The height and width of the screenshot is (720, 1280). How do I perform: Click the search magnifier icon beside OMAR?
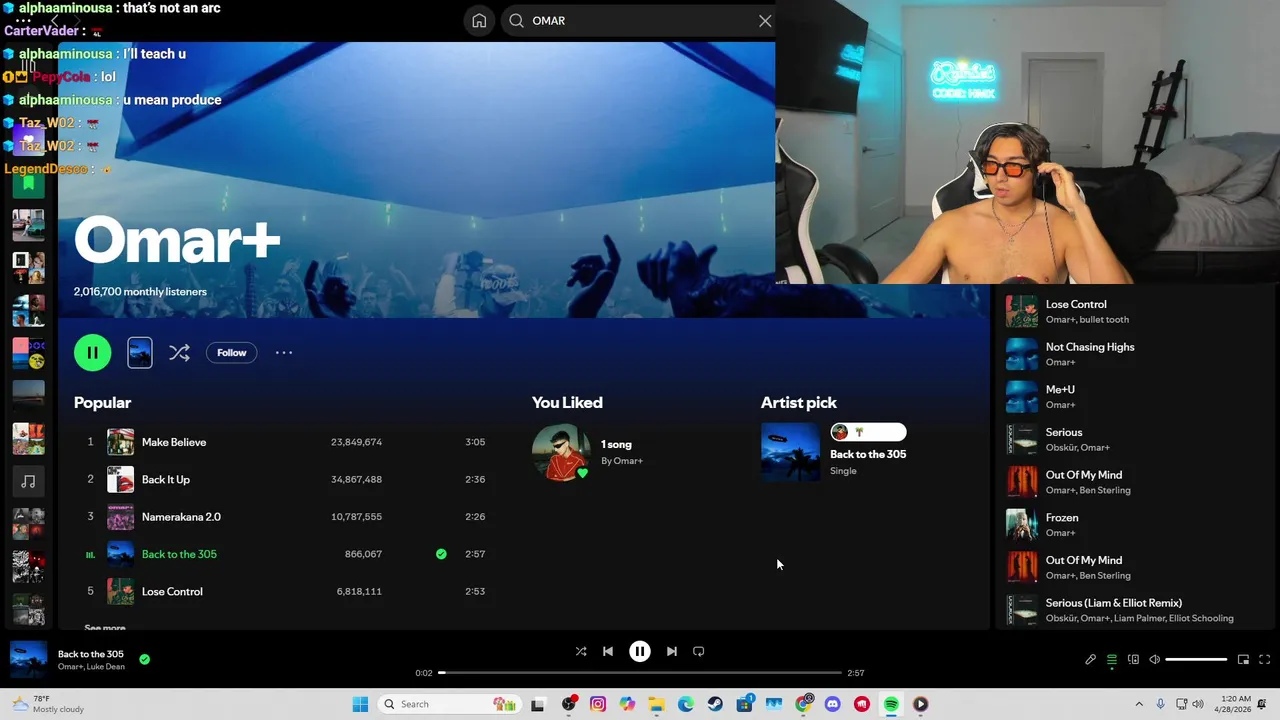pos(516,21)
